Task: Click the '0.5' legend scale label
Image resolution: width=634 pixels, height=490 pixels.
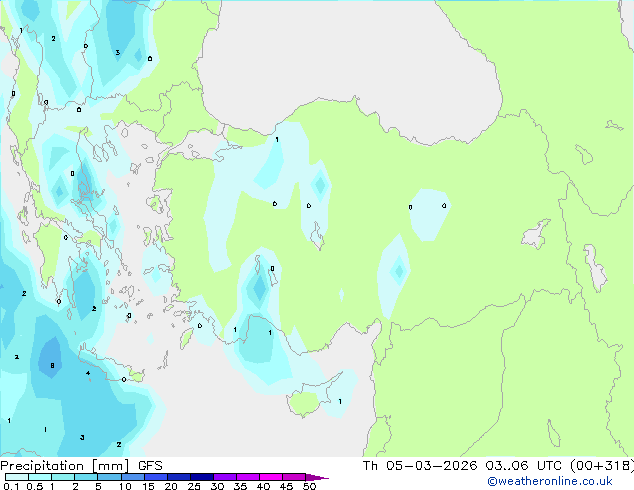Action: tap(35, 486)
